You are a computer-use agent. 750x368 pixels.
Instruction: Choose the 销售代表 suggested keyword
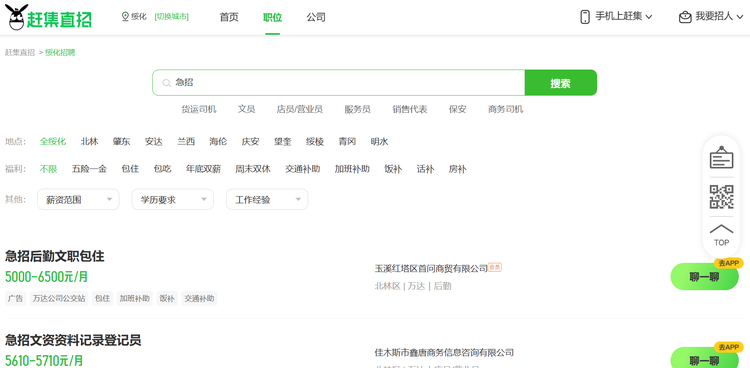click(x=410, y=109)
